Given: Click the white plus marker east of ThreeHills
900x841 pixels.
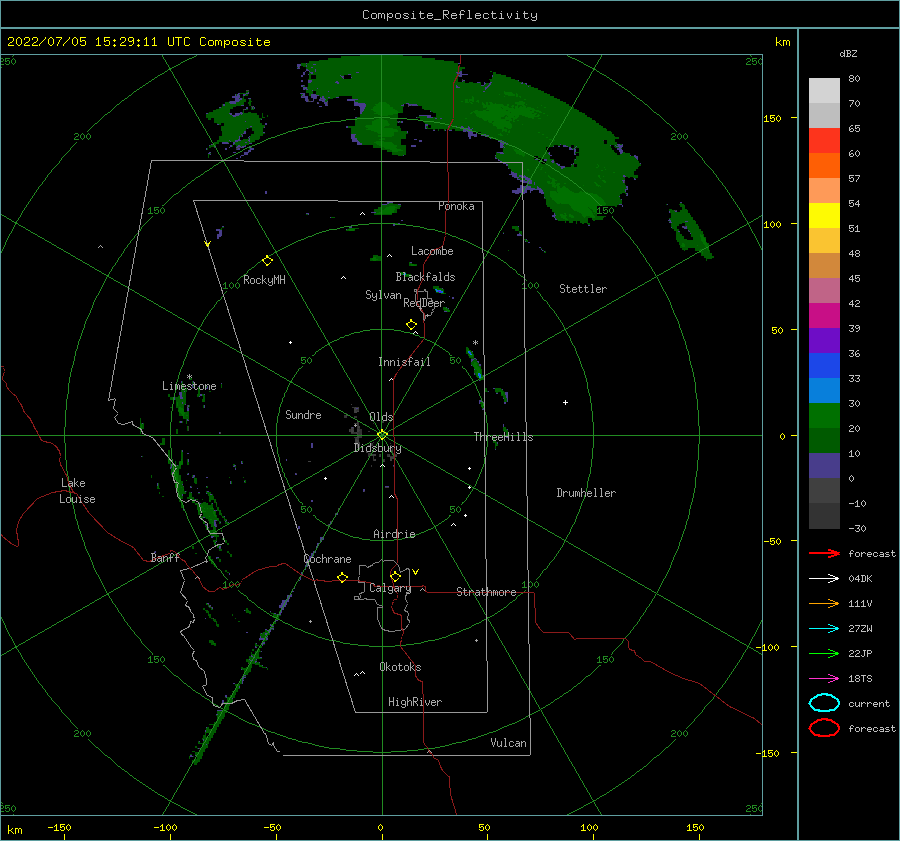Looking at the screenshot, I should click(565, 402).
